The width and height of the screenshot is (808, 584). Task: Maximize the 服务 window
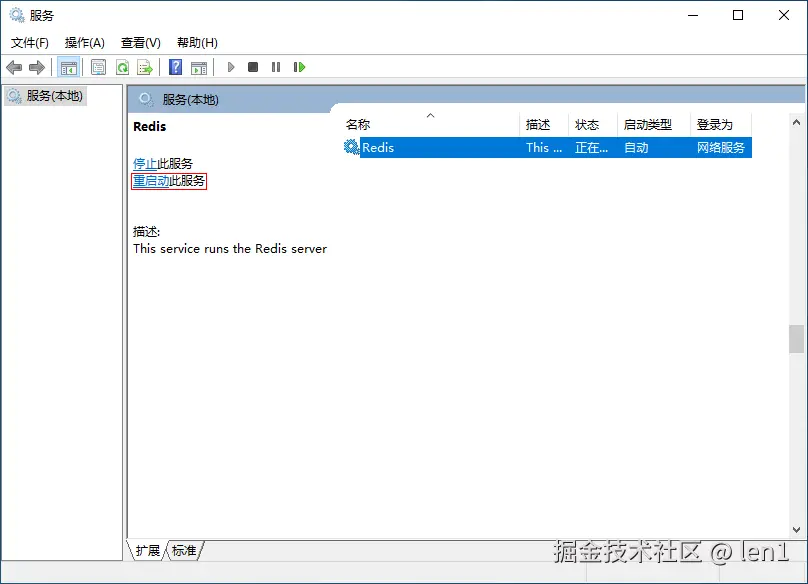coord(738,15)
